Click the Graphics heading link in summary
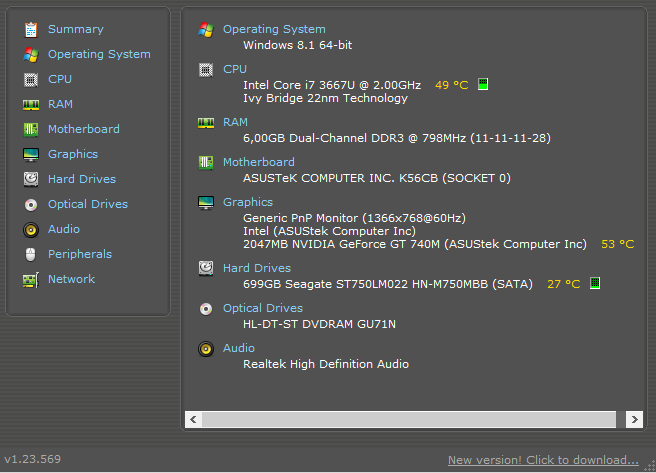This screenshot has width=656, height=473. 248,202
